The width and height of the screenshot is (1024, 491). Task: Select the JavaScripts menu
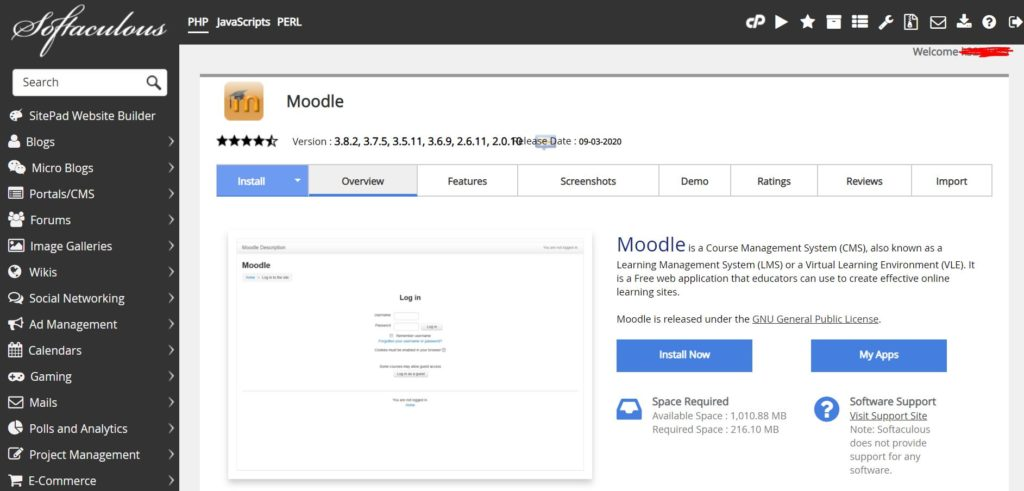[x=243, y=22]
